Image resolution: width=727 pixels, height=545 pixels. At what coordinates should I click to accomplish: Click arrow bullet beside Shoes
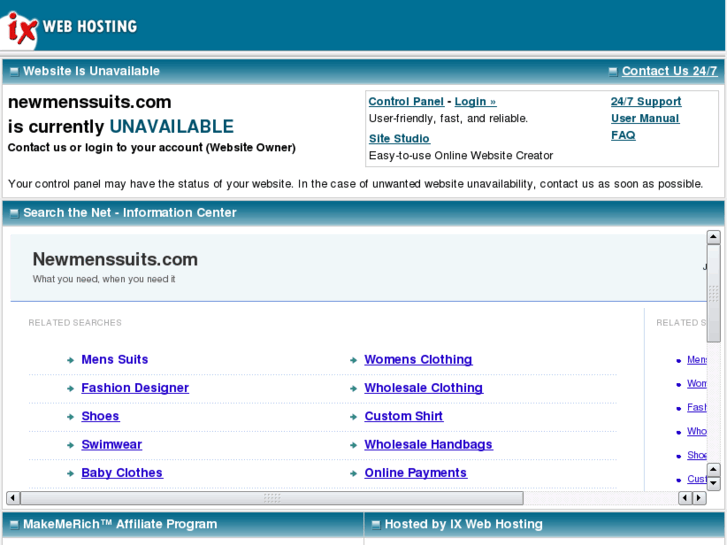[x=70, y=417]
